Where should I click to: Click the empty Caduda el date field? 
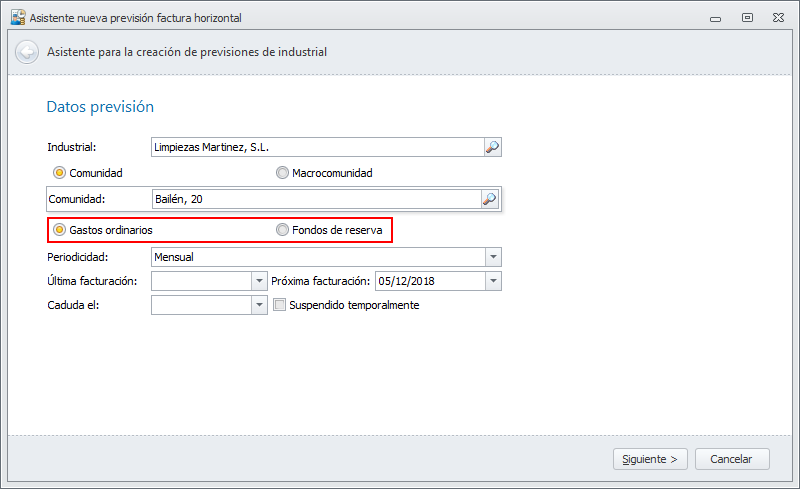(x=202, y=305)
